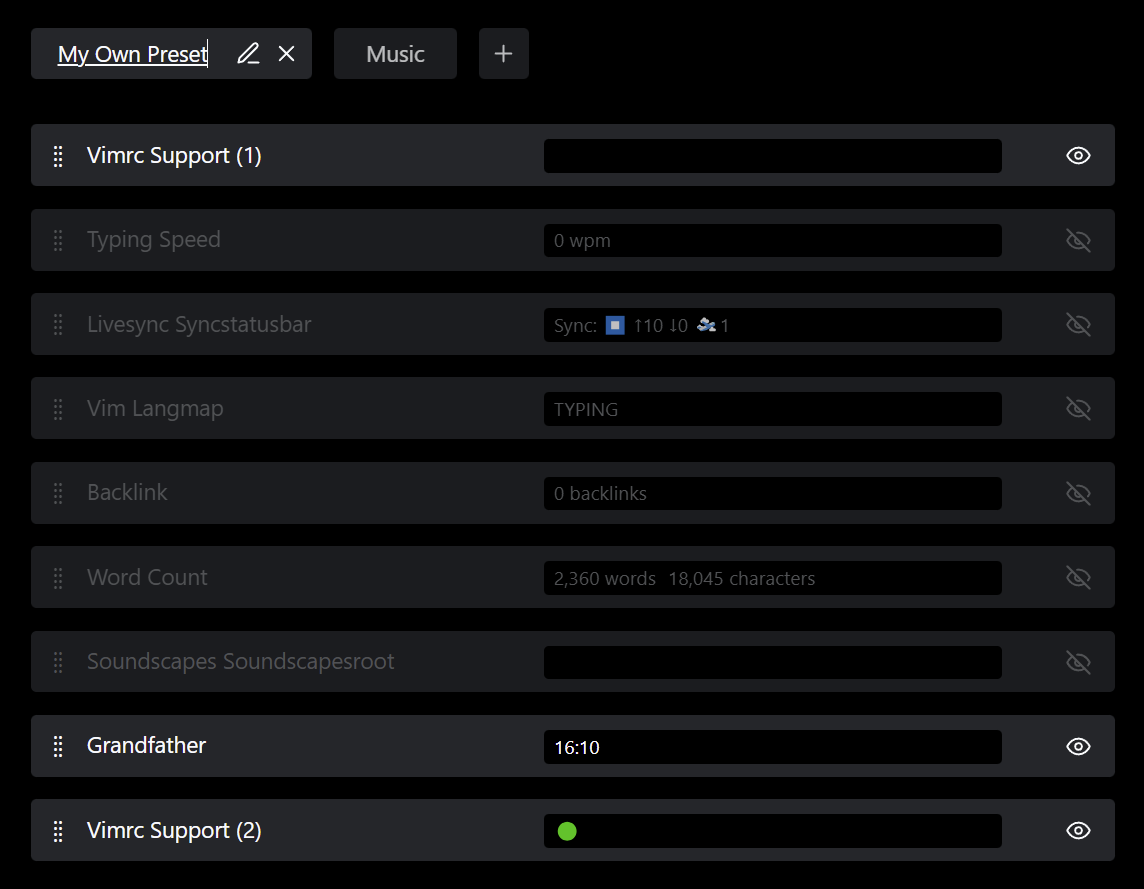Hide Grandfather using its eye icon
Viewport: 1144px width, 889px height.
click(x=1078, y=747)
